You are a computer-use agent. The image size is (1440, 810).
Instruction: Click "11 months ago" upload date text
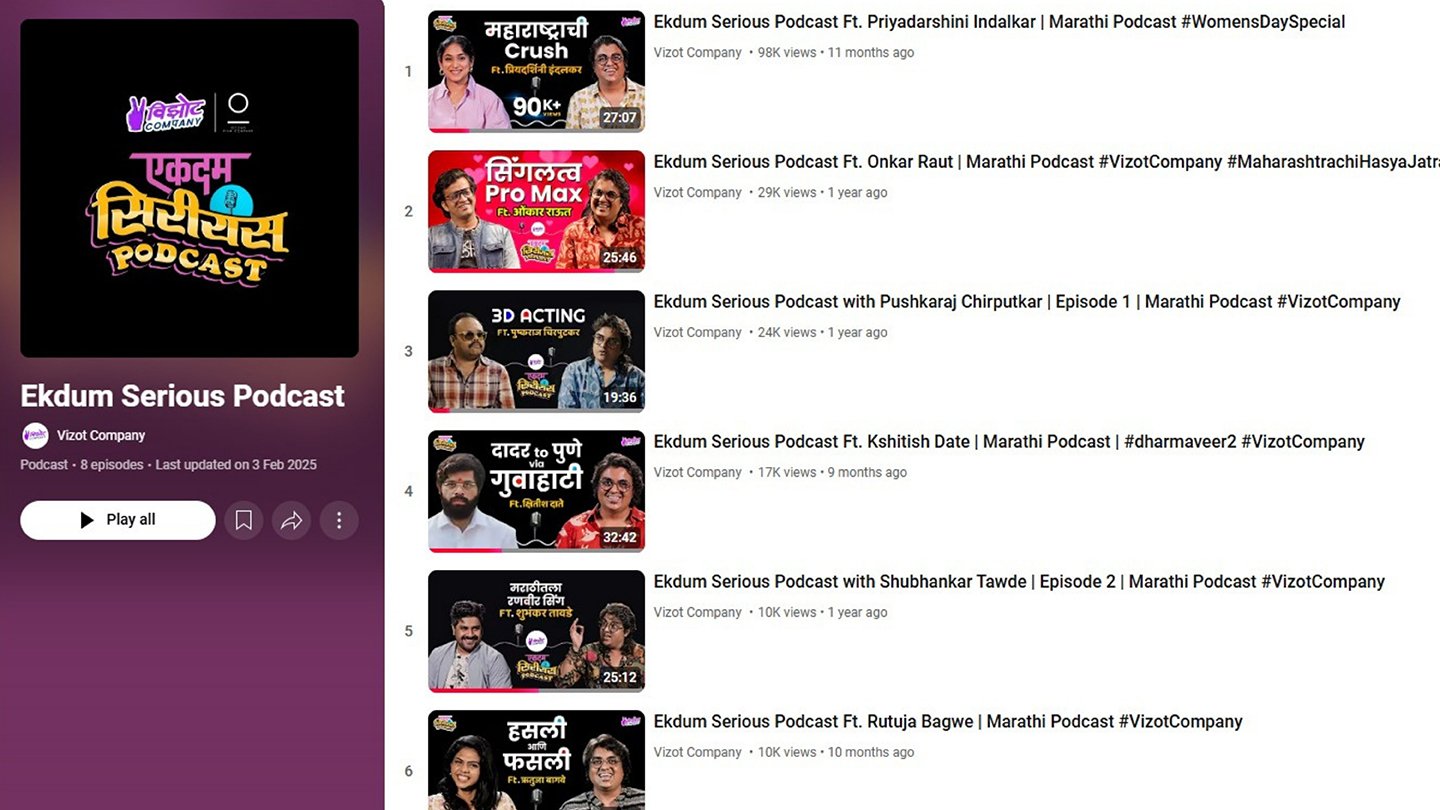pos(871,52)
